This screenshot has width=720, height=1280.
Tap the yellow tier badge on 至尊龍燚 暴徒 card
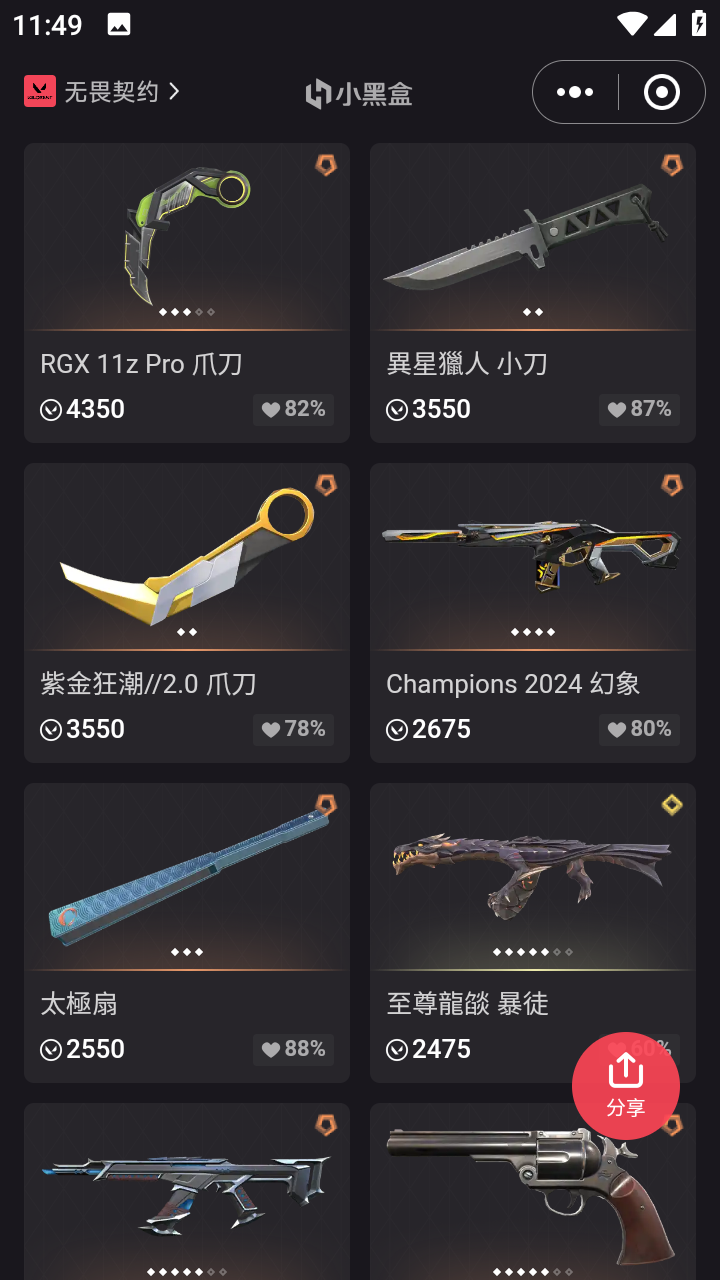coord(672,805)
